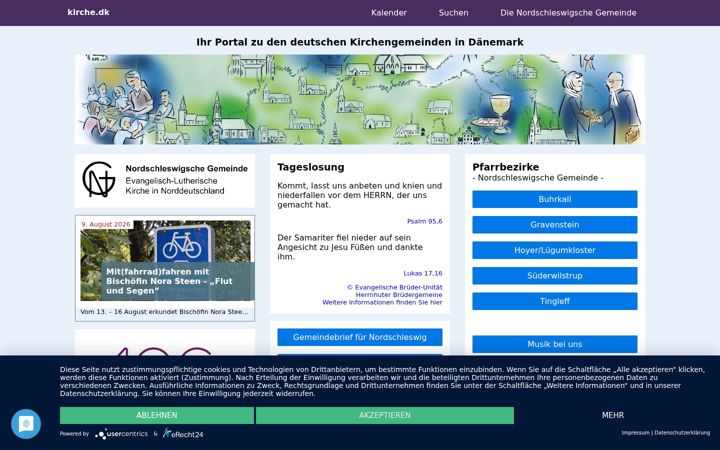Click ABLEHNEN to reject cookies
The image size is (720, 450).
click(x=157, y=415)
